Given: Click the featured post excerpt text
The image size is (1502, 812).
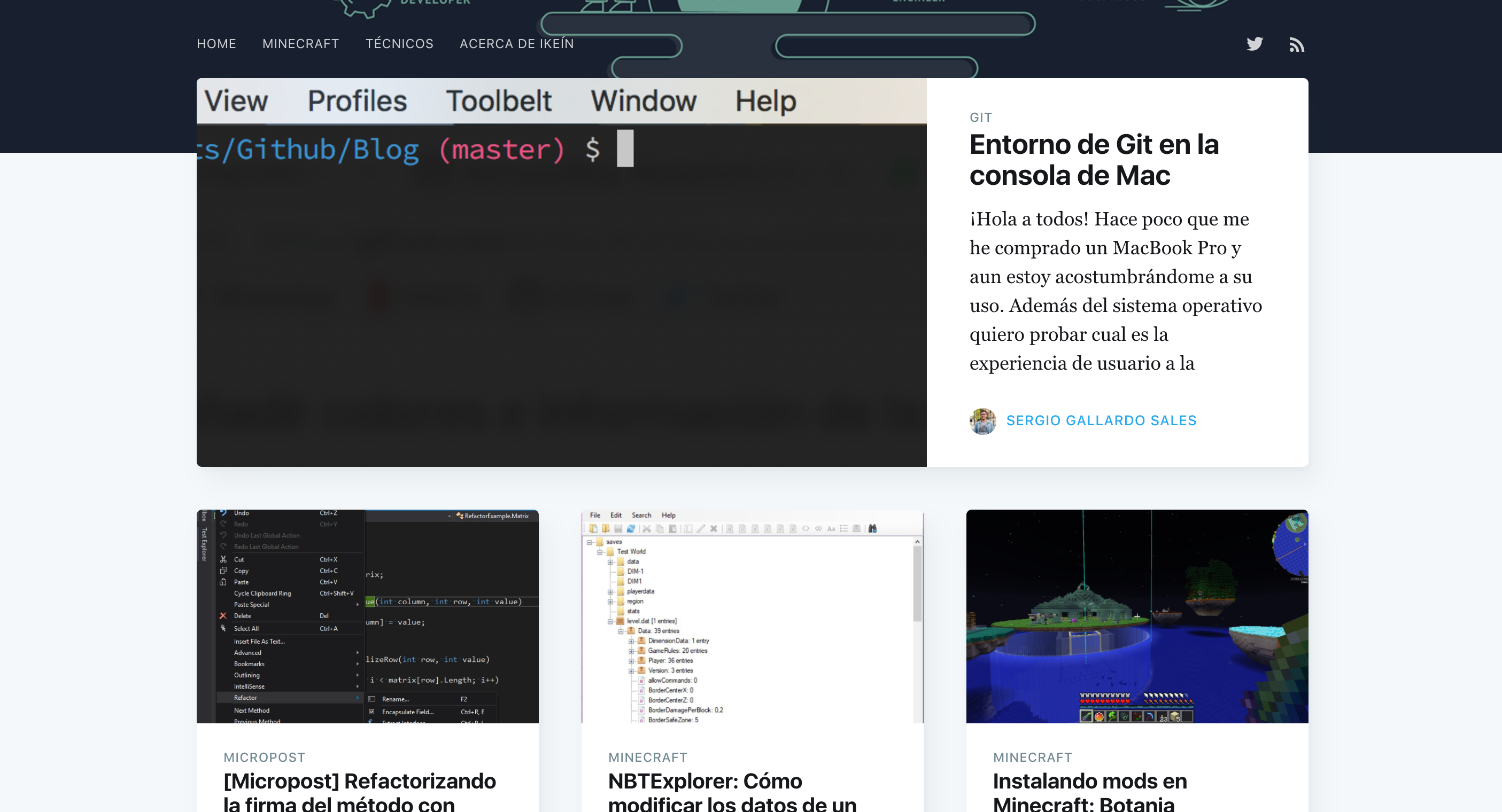Looking at the screenshot, I should tap(1116, 291).
